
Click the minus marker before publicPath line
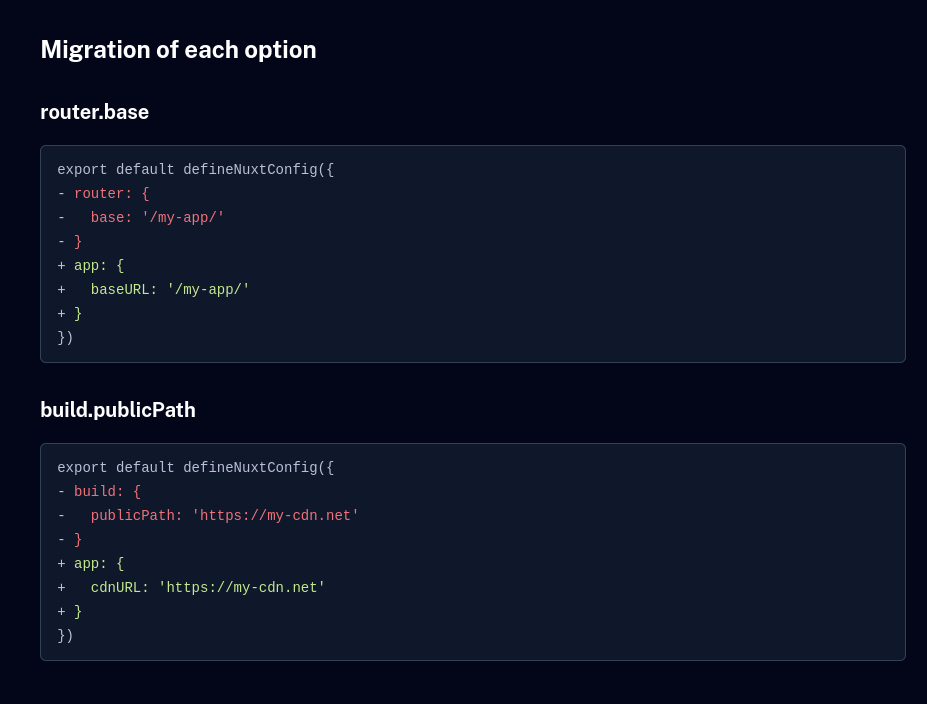pyautogui.click(x=61, y=515)
